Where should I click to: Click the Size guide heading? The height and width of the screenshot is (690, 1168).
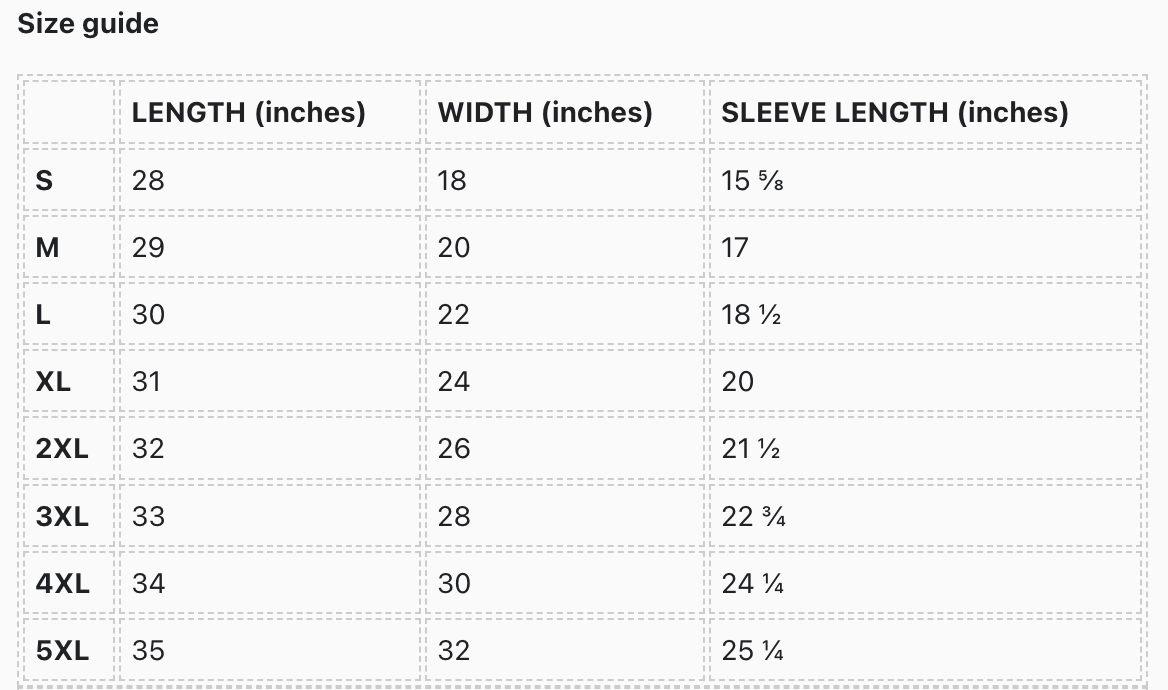88,24
